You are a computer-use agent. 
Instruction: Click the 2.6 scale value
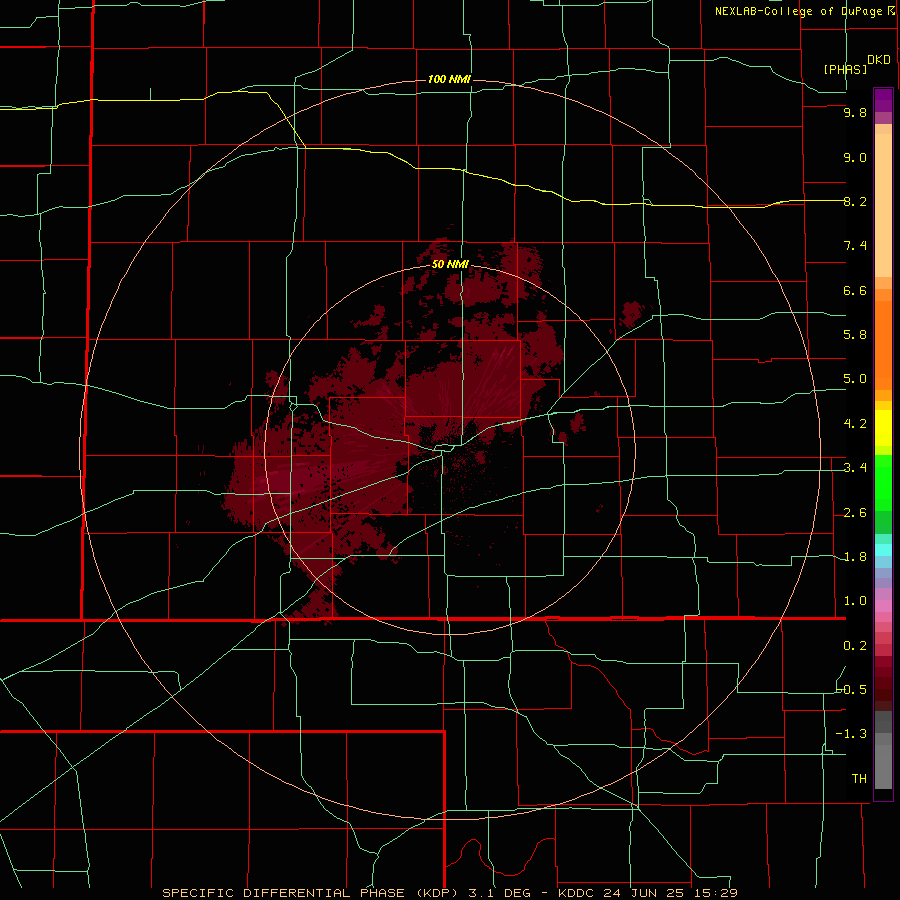click(x=855, y=513)
